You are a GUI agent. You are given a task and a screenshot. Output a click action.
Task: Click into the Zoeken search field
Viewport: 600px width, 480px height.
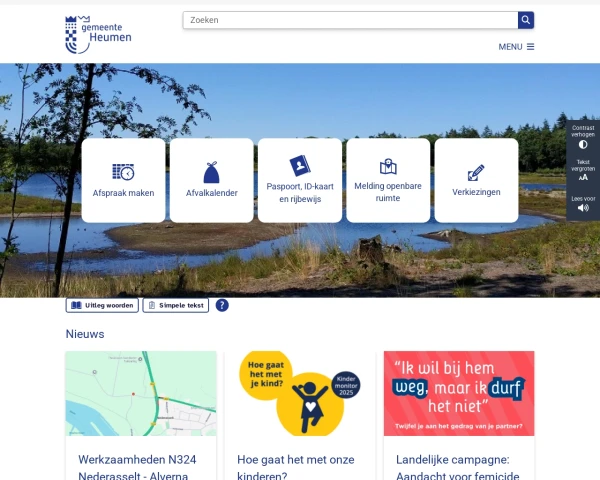pyautogui.click(x=351, y=20)
